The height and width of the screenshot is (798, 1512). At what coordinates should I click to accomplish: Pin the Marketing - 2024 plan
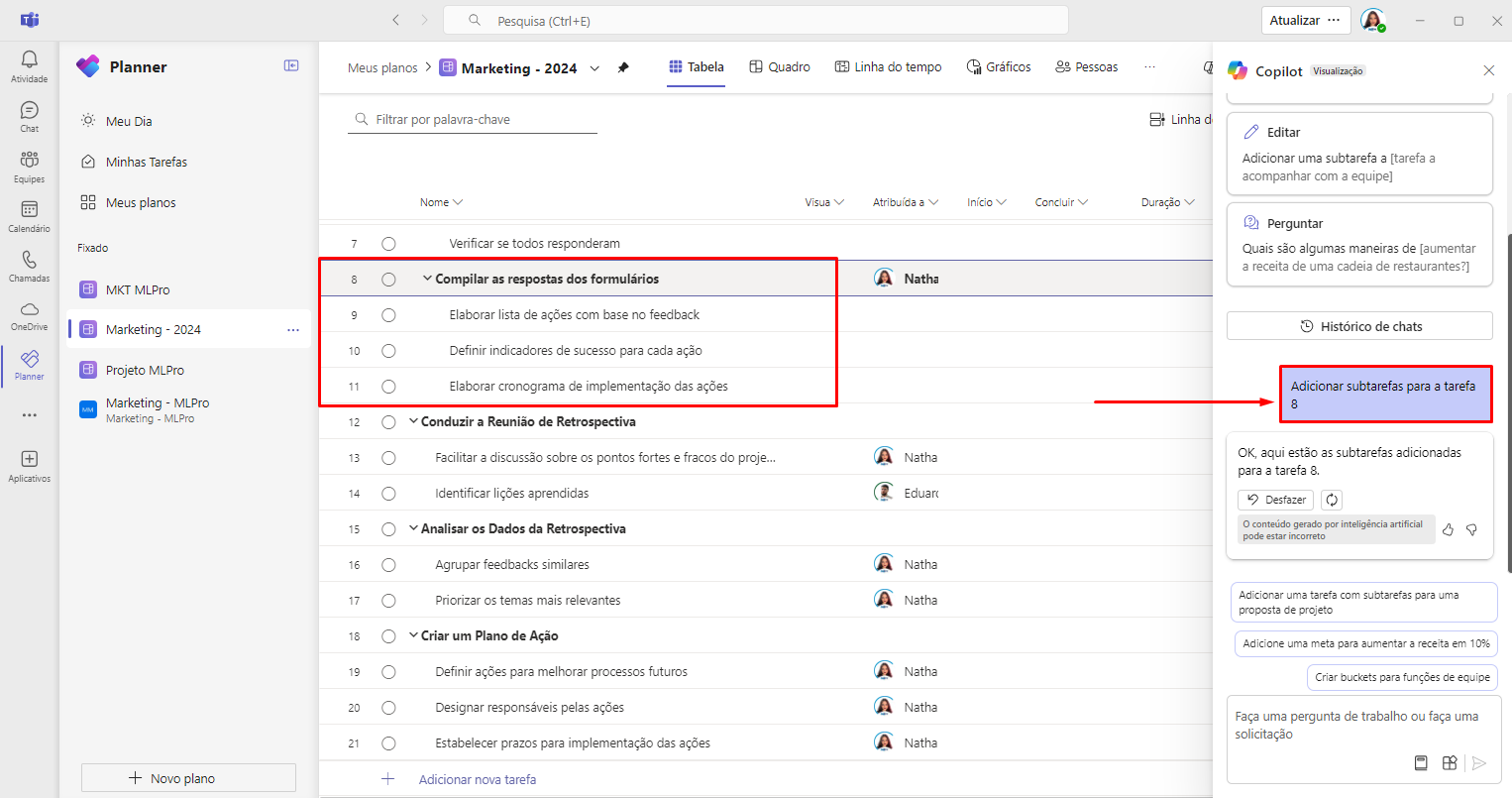tap(623, 67)
